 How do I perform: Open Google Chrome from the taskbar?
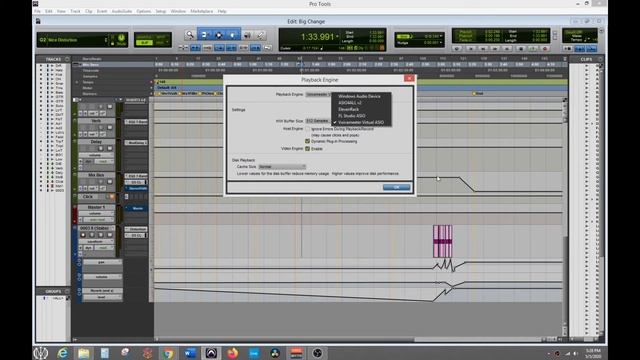point(168,353)
